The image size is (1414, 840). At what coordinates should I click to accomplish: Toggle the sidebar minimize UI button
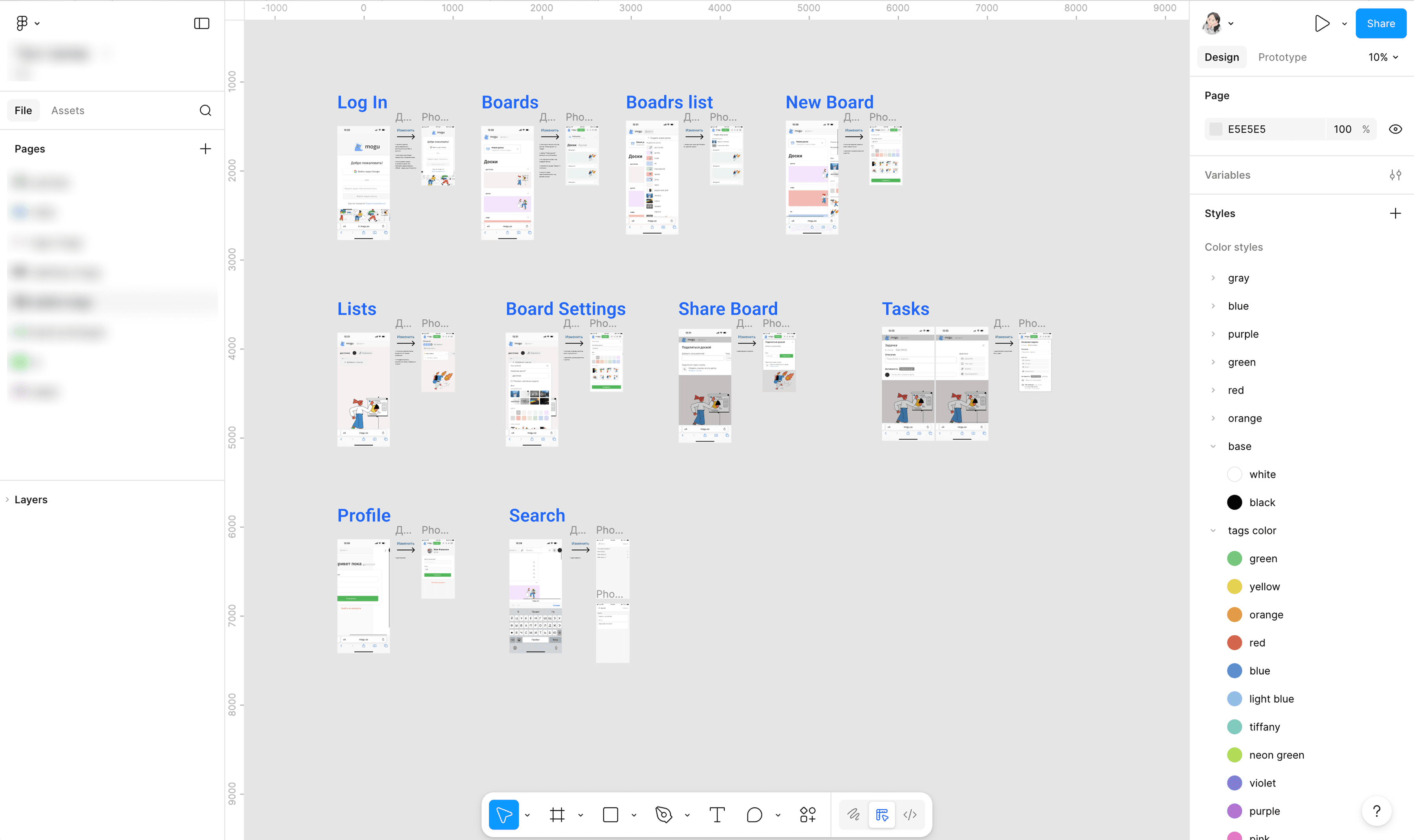(201, 23)
